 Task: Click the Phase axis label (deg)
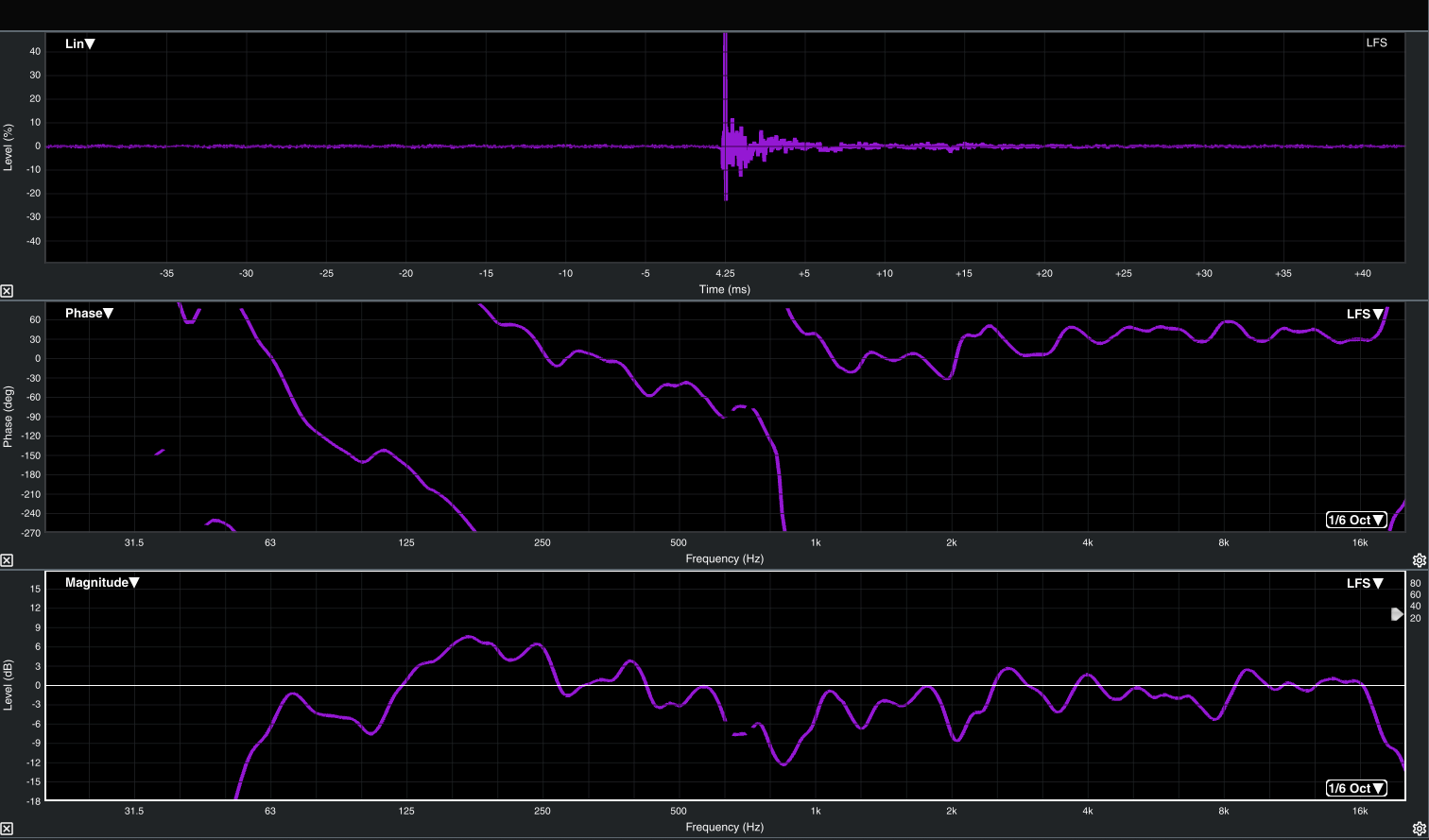tap(9, 417)
